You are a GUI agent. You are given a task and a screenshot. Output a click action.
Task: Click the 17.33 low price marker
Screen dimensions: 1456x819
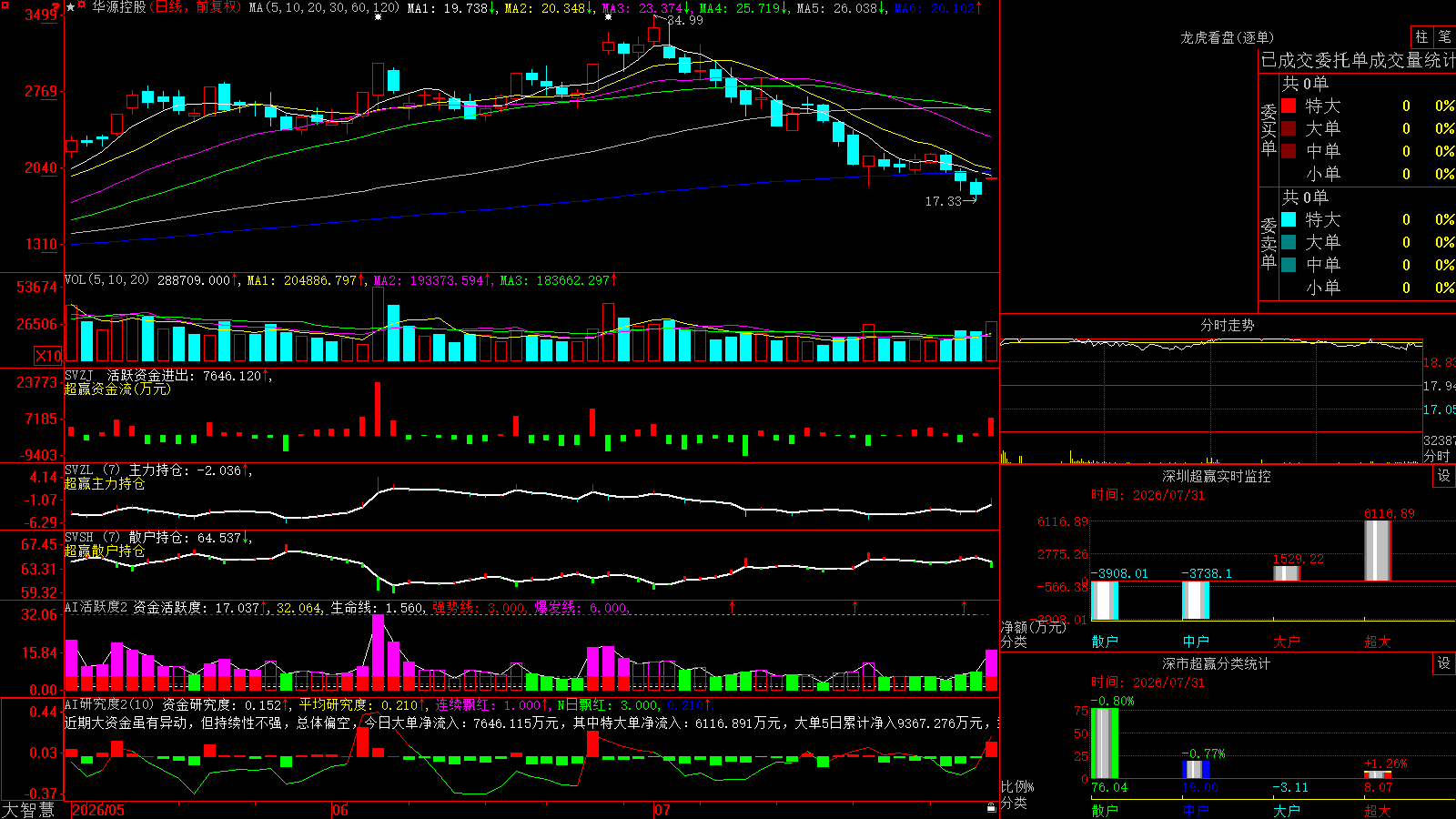tap(943, 201)
